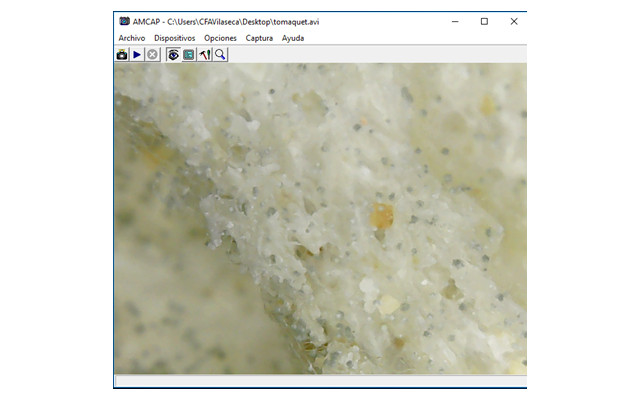Minimize the AMCAP window

point(454,21)
